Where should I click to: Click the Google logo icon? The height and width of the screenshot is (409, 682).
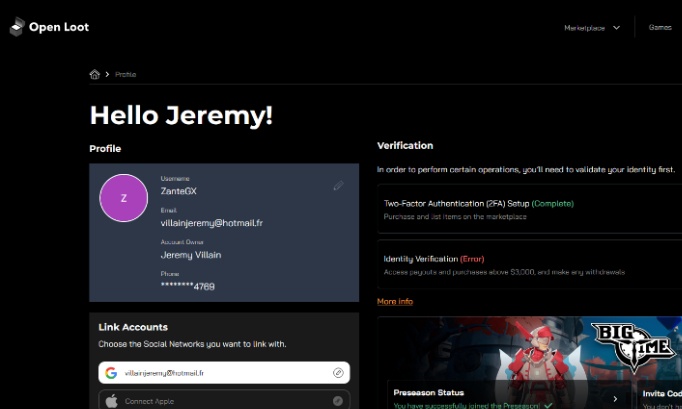112,373
